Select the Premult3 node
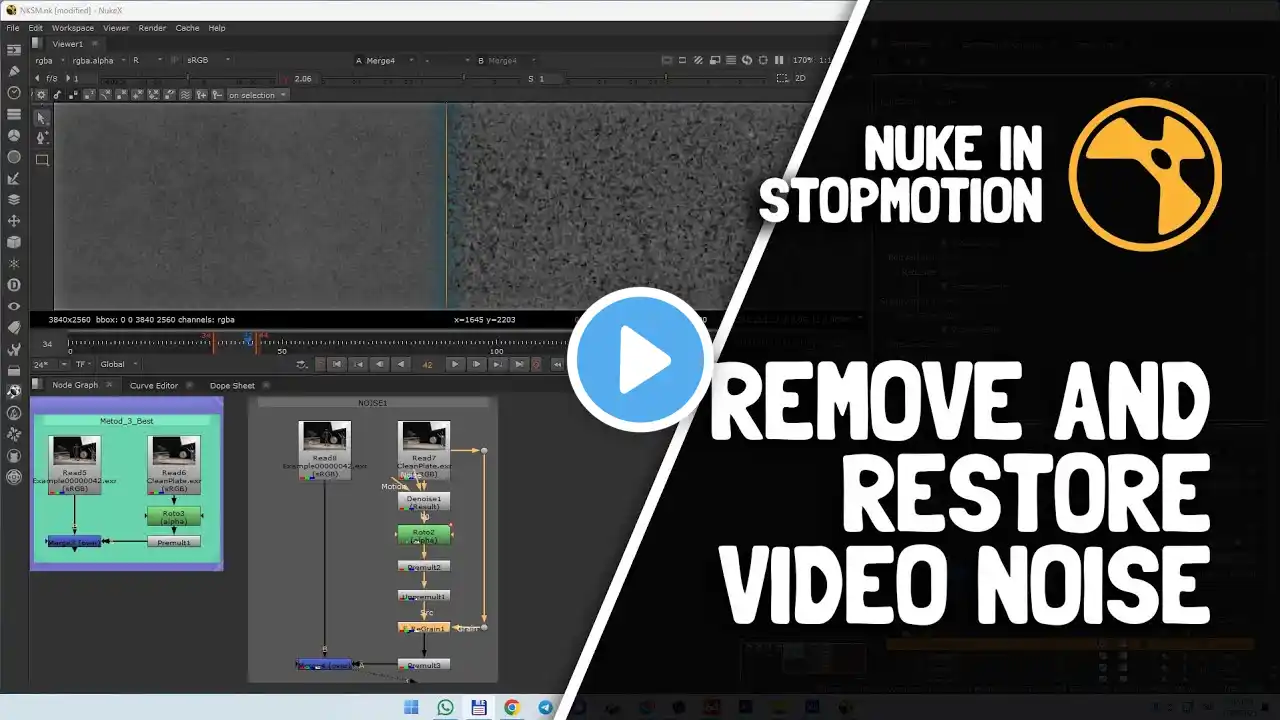The height and width of the screenshot is (720, 1280). coord(424,664)
